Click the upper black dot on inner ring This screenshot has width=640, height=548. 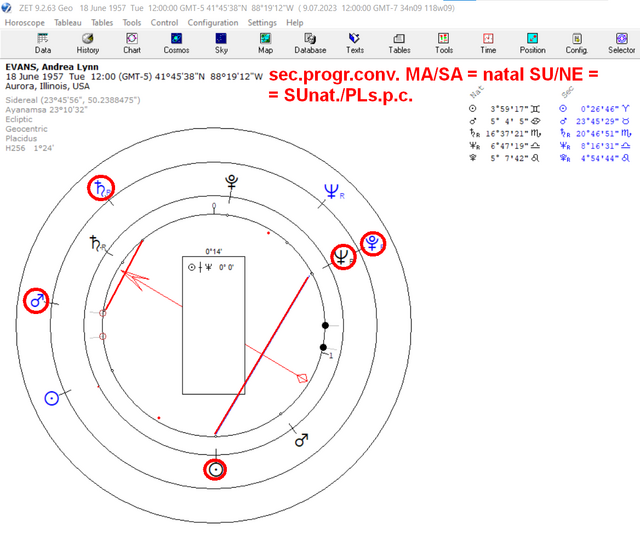pyautogui.click(x=325, y=325)
